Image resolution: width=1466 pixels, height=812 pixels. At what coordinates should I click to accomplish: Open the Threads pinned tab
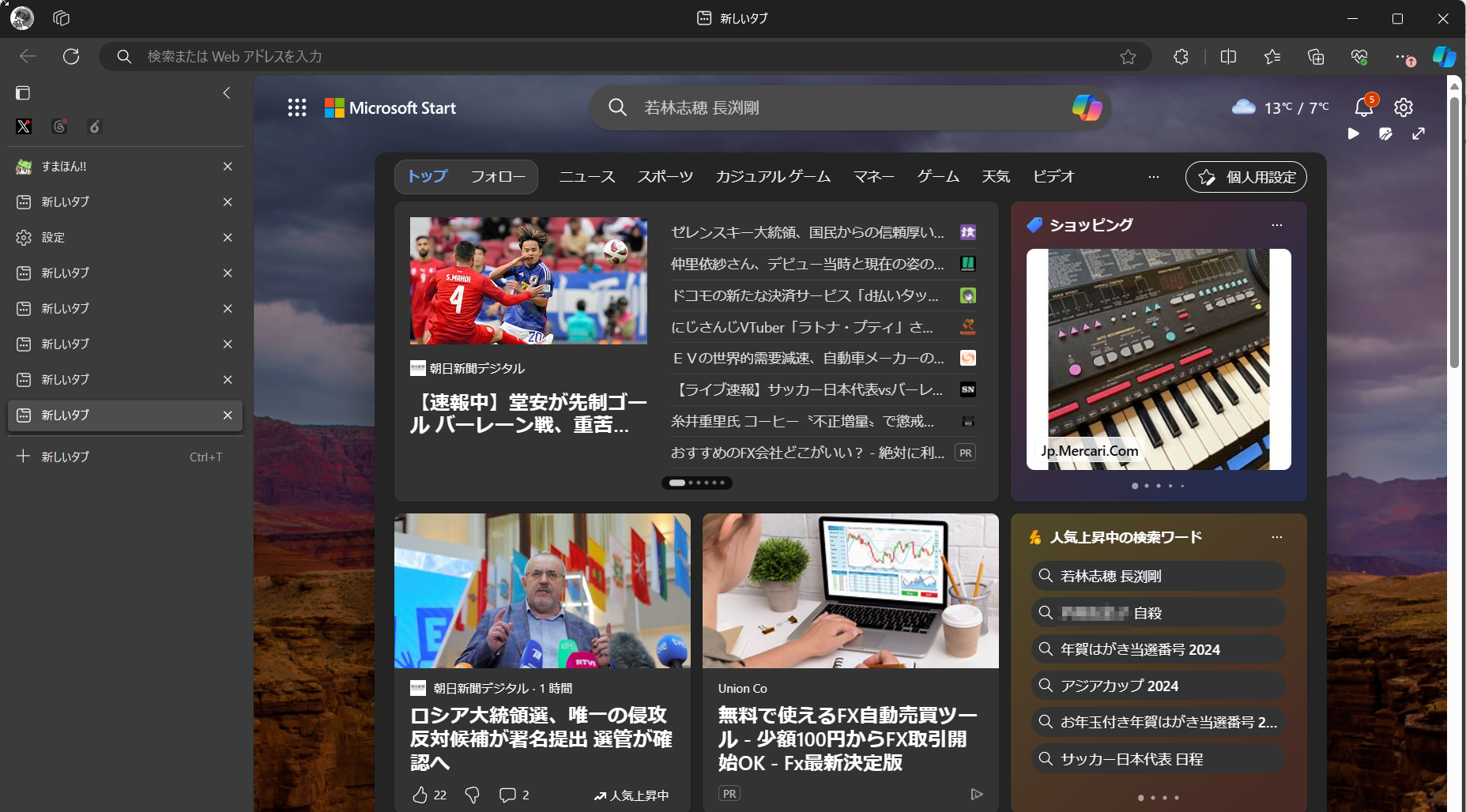(x=59, y=126)
